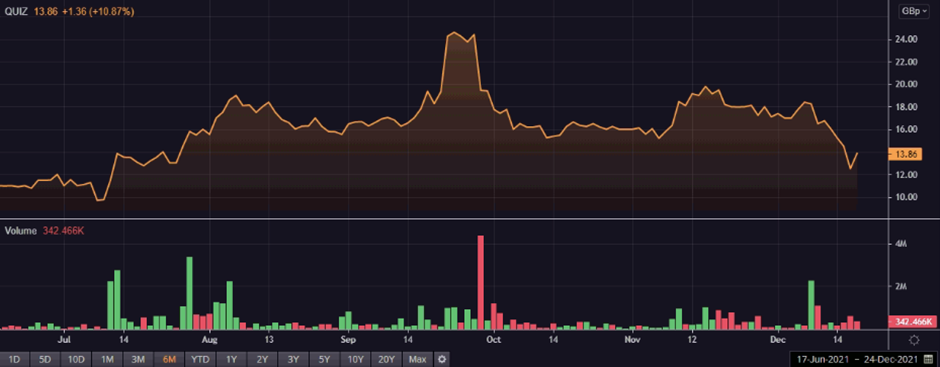
Task: Show the 10Y range
Action: (355, 360)
